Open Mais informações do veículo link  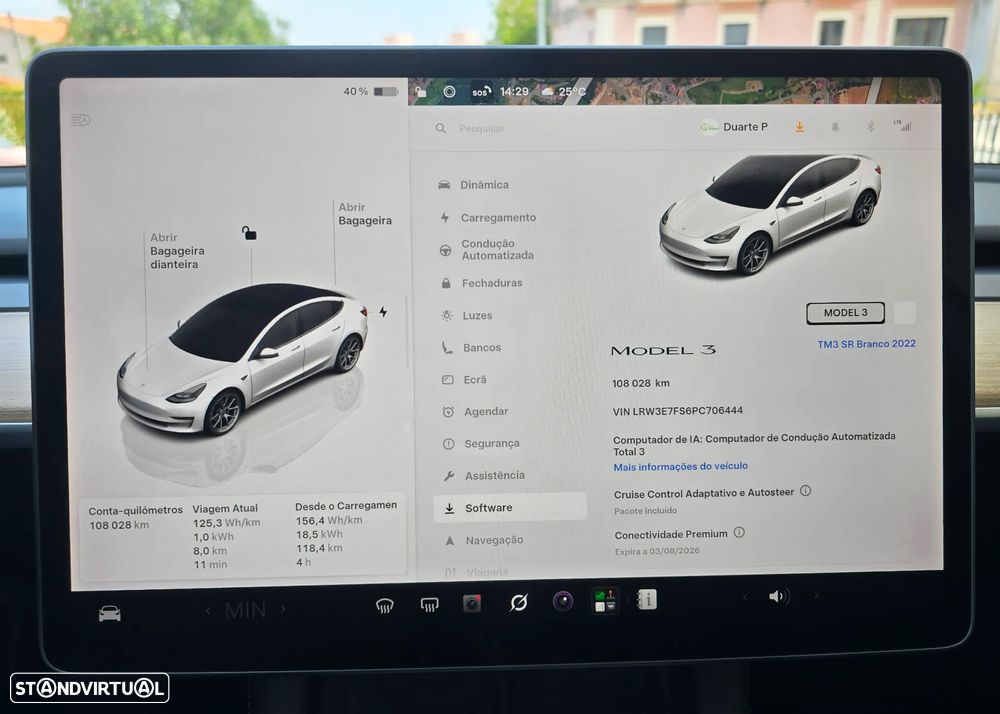point(680,467)
